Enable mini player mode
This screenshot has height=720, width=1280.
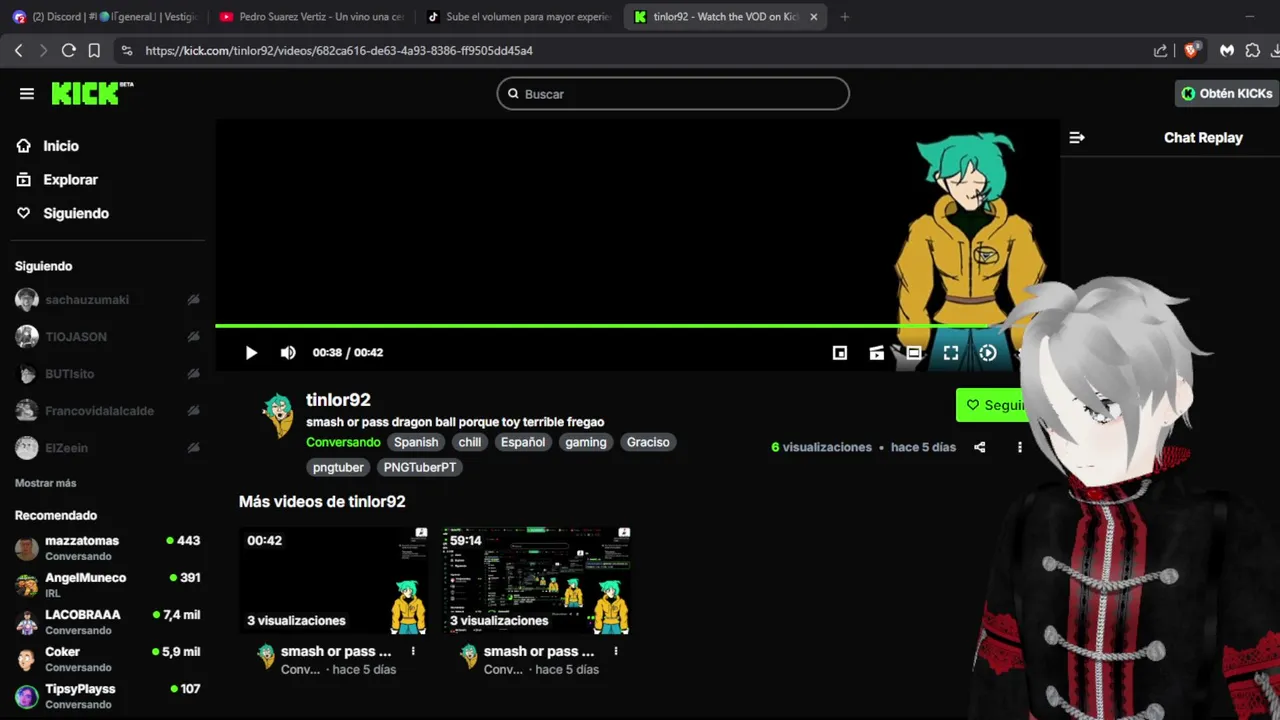tap(840, 353)
